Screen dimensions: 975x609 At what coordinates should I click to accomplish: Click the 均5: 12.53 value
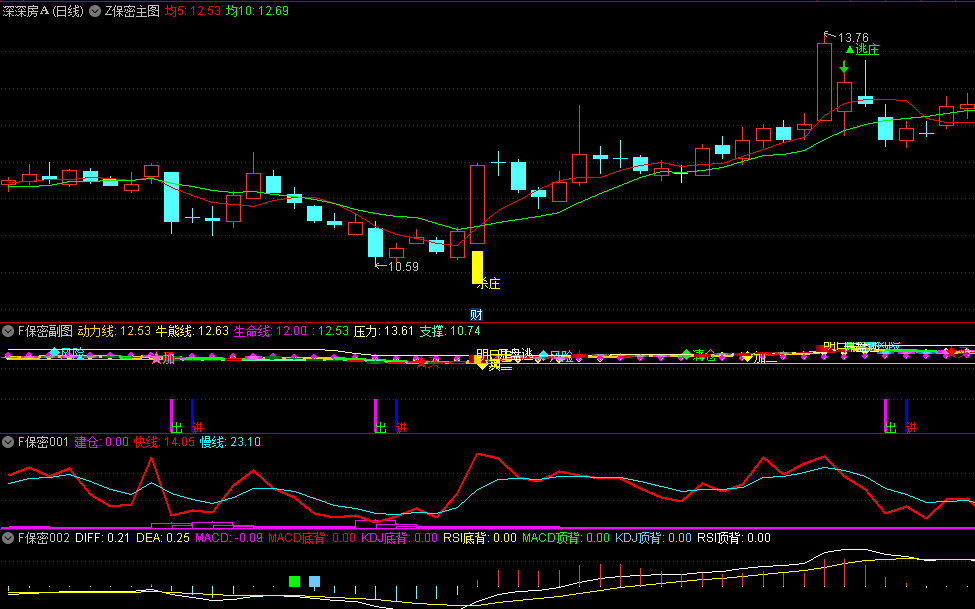tap(193, 11)
